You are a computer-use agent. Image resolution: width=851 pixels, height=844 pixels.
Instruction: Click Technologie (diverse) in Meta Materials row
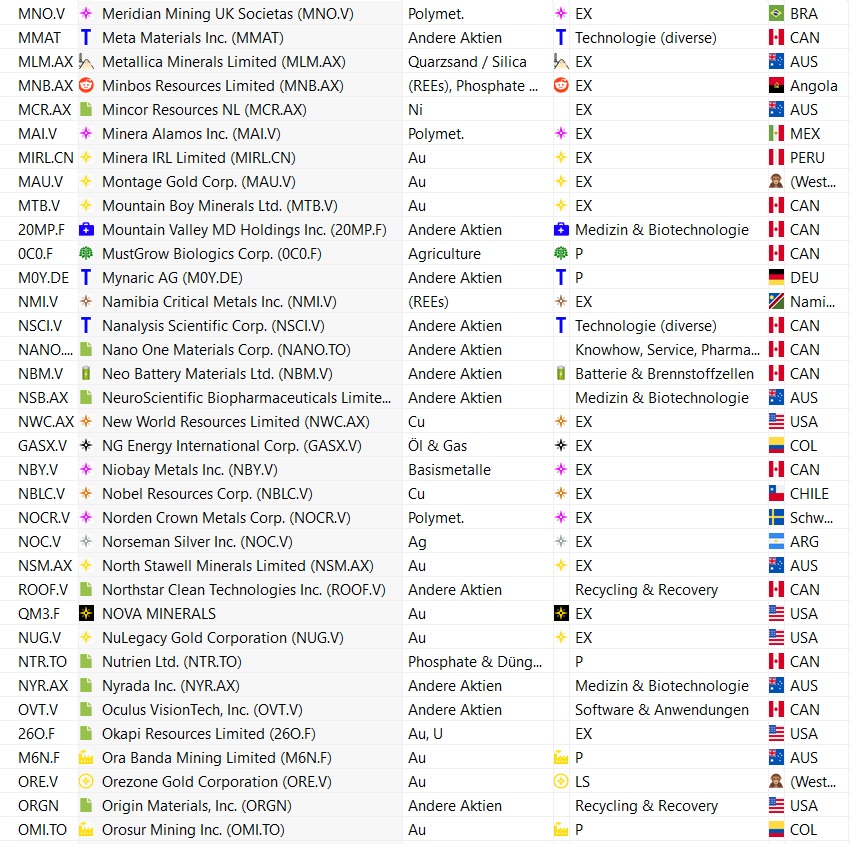(x=646, y=37)
